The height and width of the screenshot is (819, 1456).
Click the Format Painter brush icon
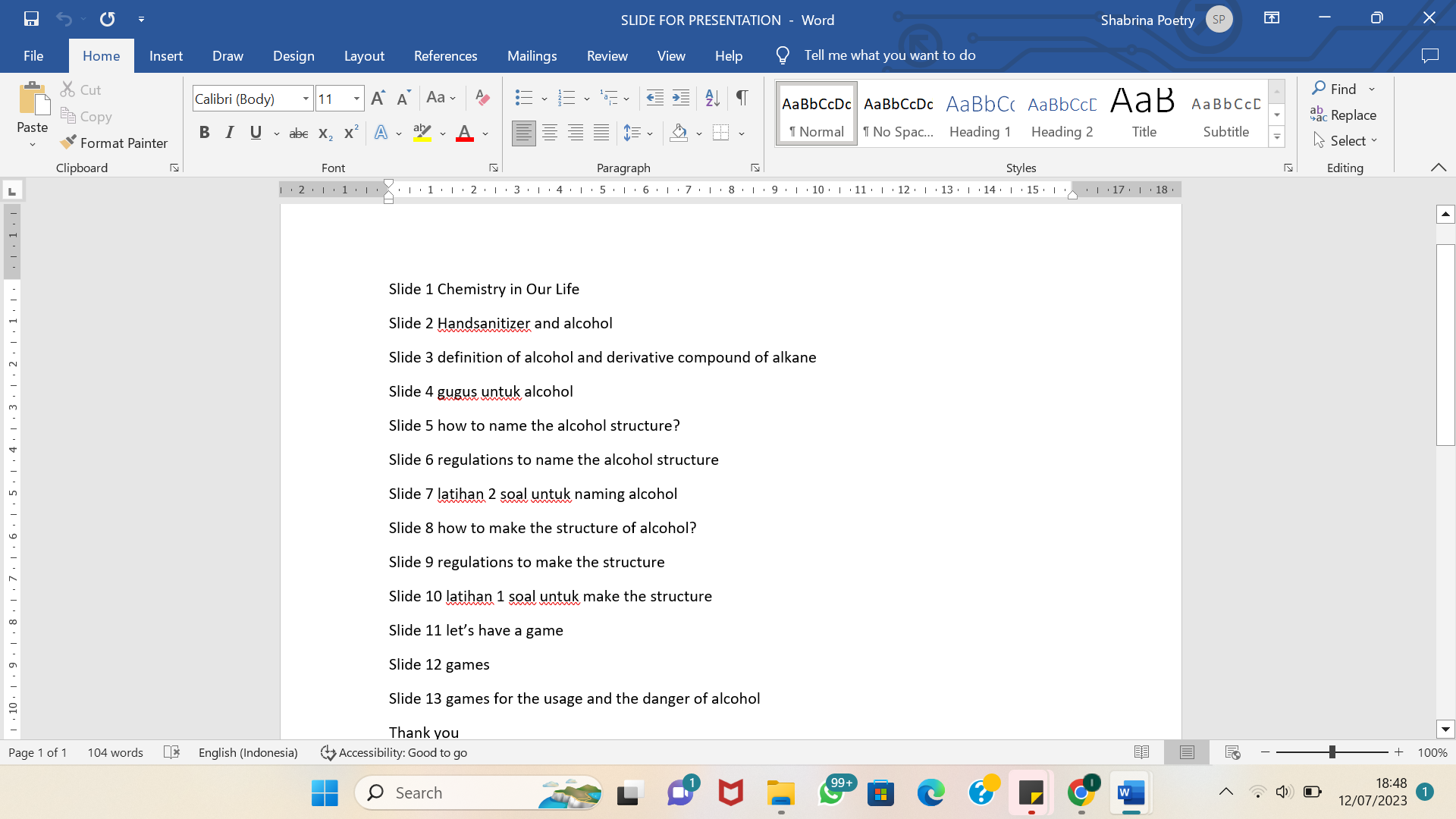click(x=69, y=142)
